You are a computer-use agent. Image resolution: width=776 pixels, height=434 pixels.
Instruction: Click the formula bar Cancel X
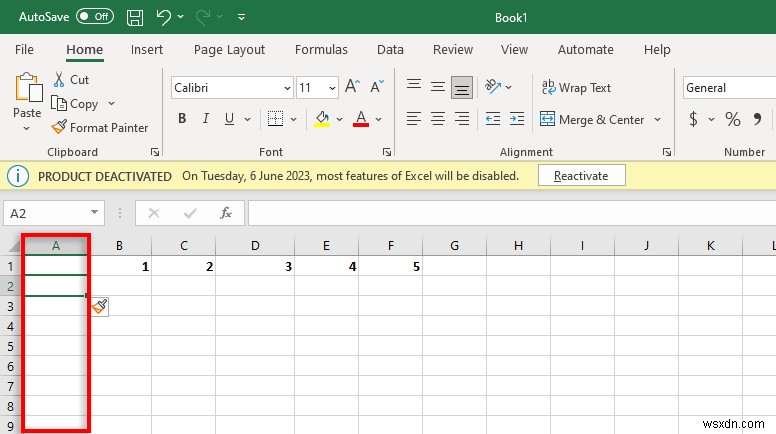tap(154, 213)
